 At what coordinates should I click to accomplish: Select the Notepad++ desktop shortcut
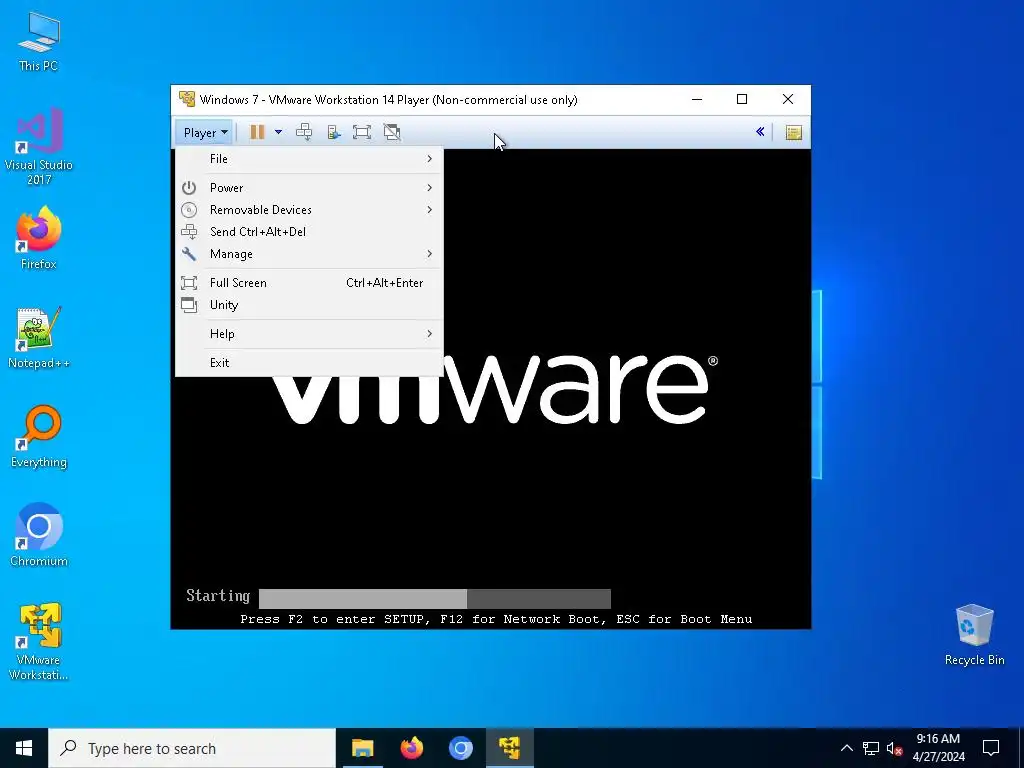pos(39,338)
